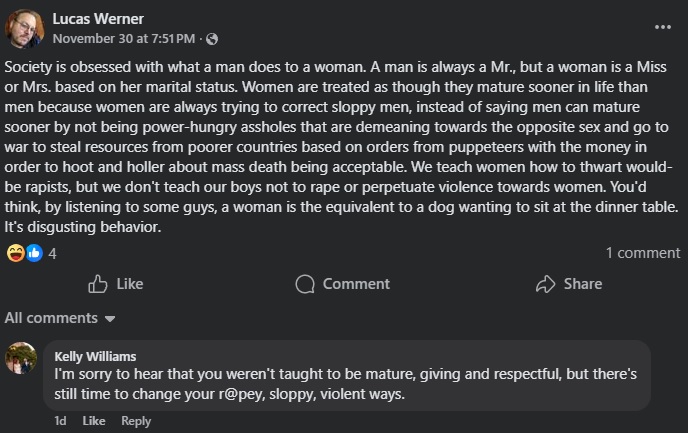Screen dimensions: 688x433
Task: Like Kelly Williams' comment
Action: pos(94,421)
